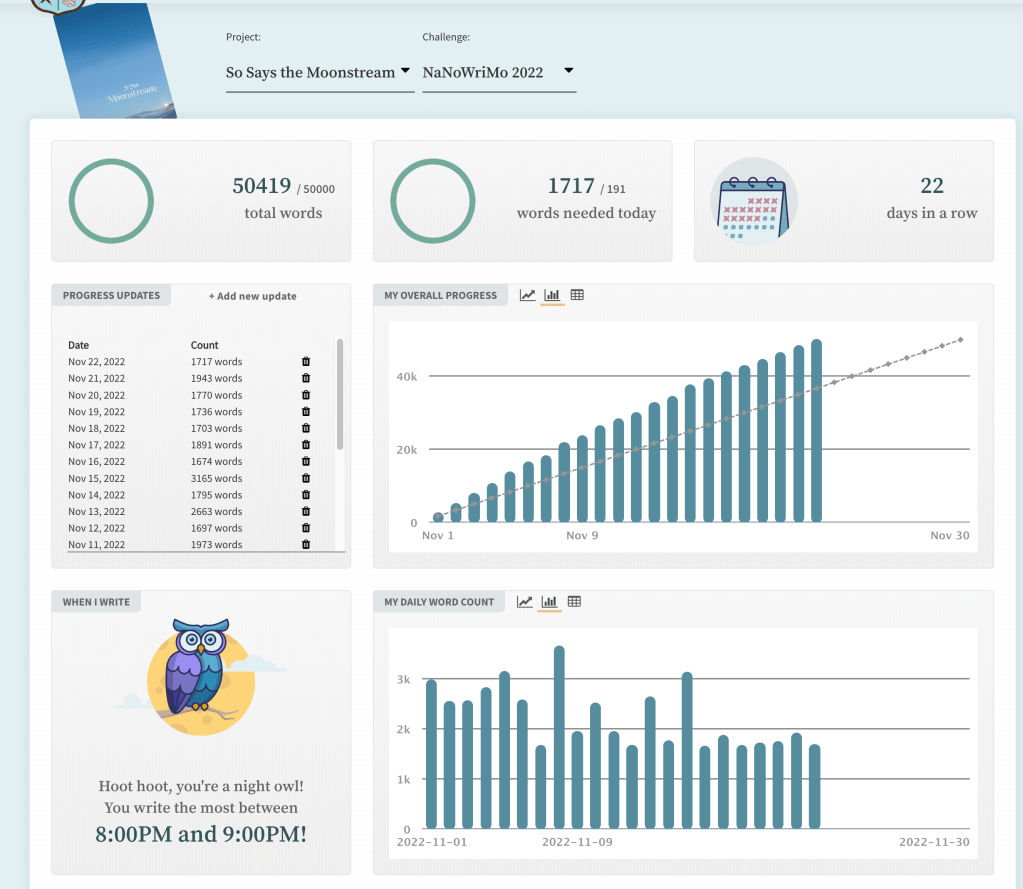This screenshot has width=1023, height=889.
Task: Show daily word count as line chart
Action: coord(525,601)
